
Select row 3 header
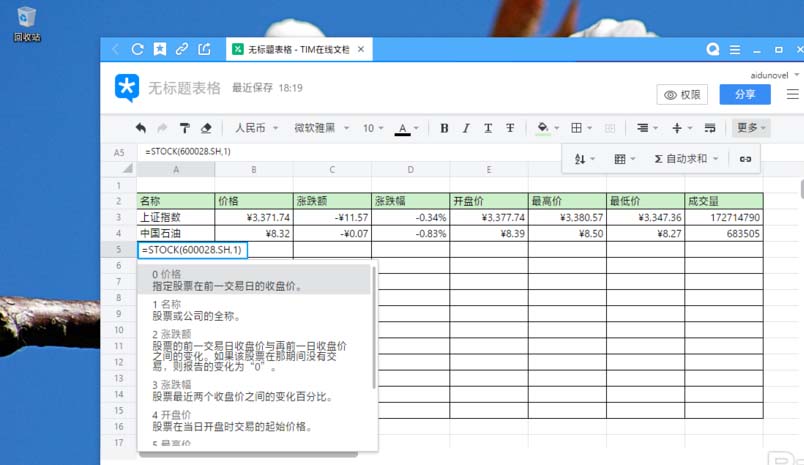click(x=118, y=217)
